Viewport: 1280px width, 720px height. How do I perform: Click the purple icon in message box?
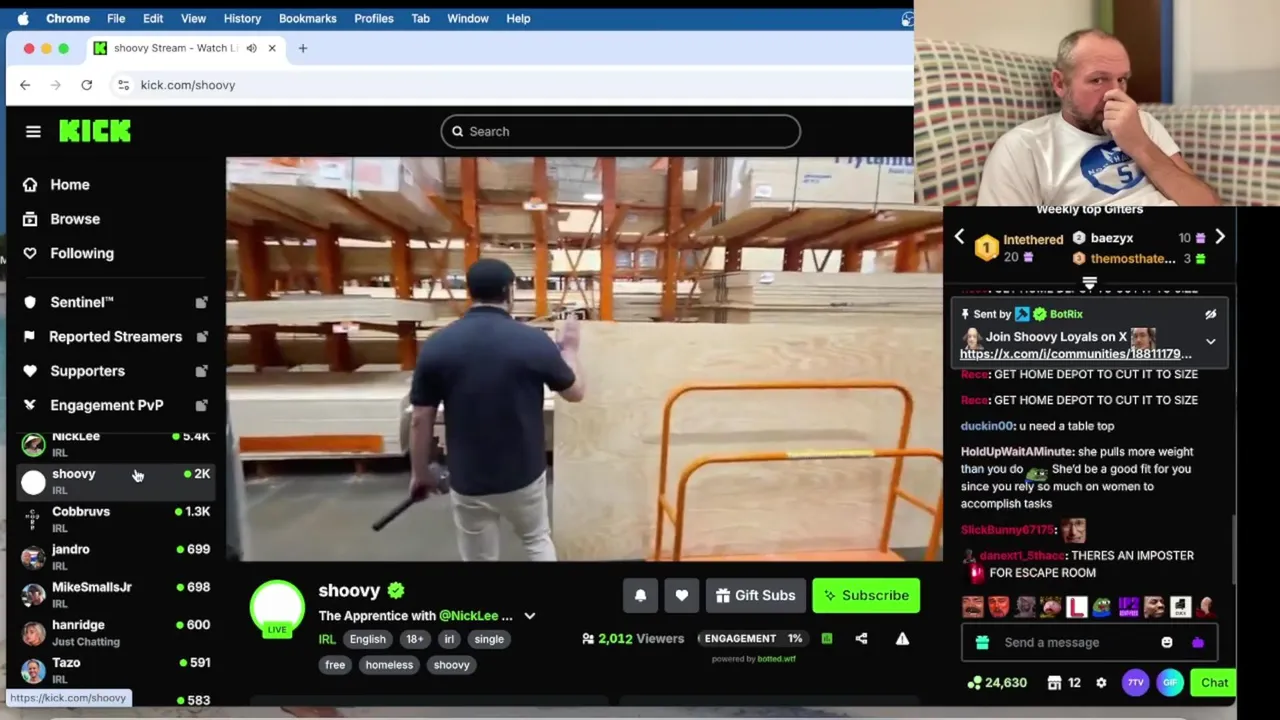[1198, 642]
